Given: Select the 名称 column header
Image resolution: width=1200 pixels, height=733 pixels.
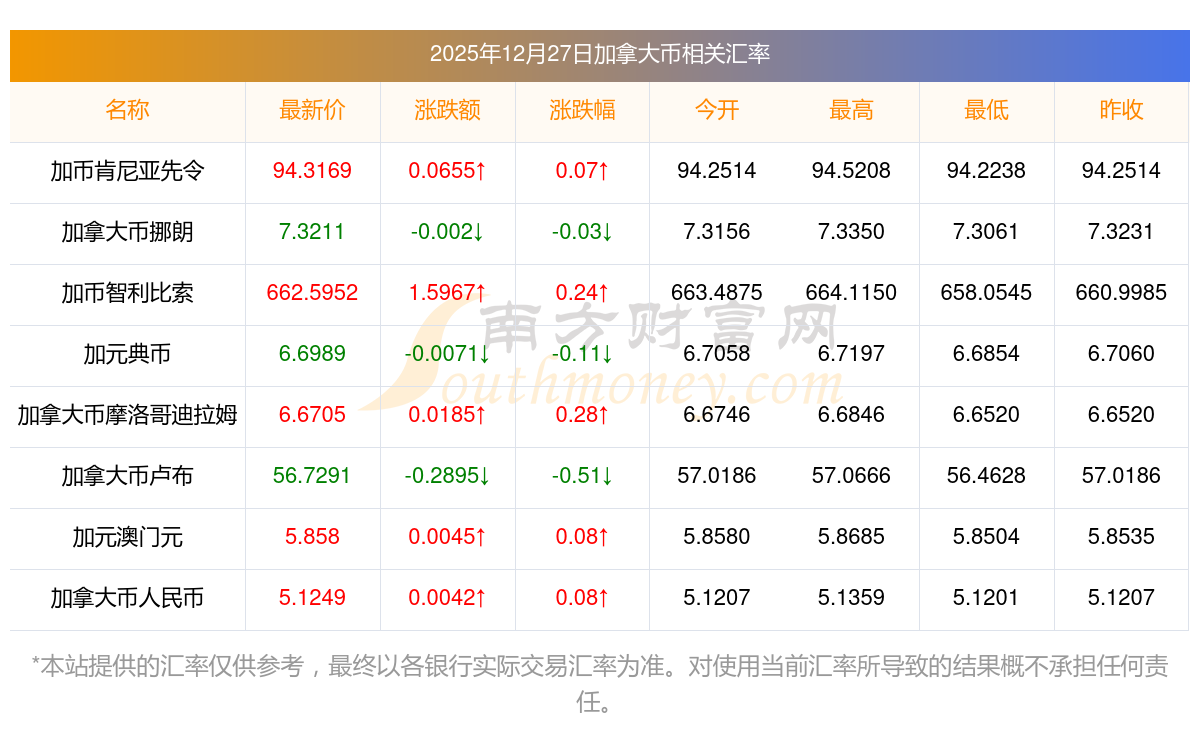Looking at the screenshot, I should (127, 110).
